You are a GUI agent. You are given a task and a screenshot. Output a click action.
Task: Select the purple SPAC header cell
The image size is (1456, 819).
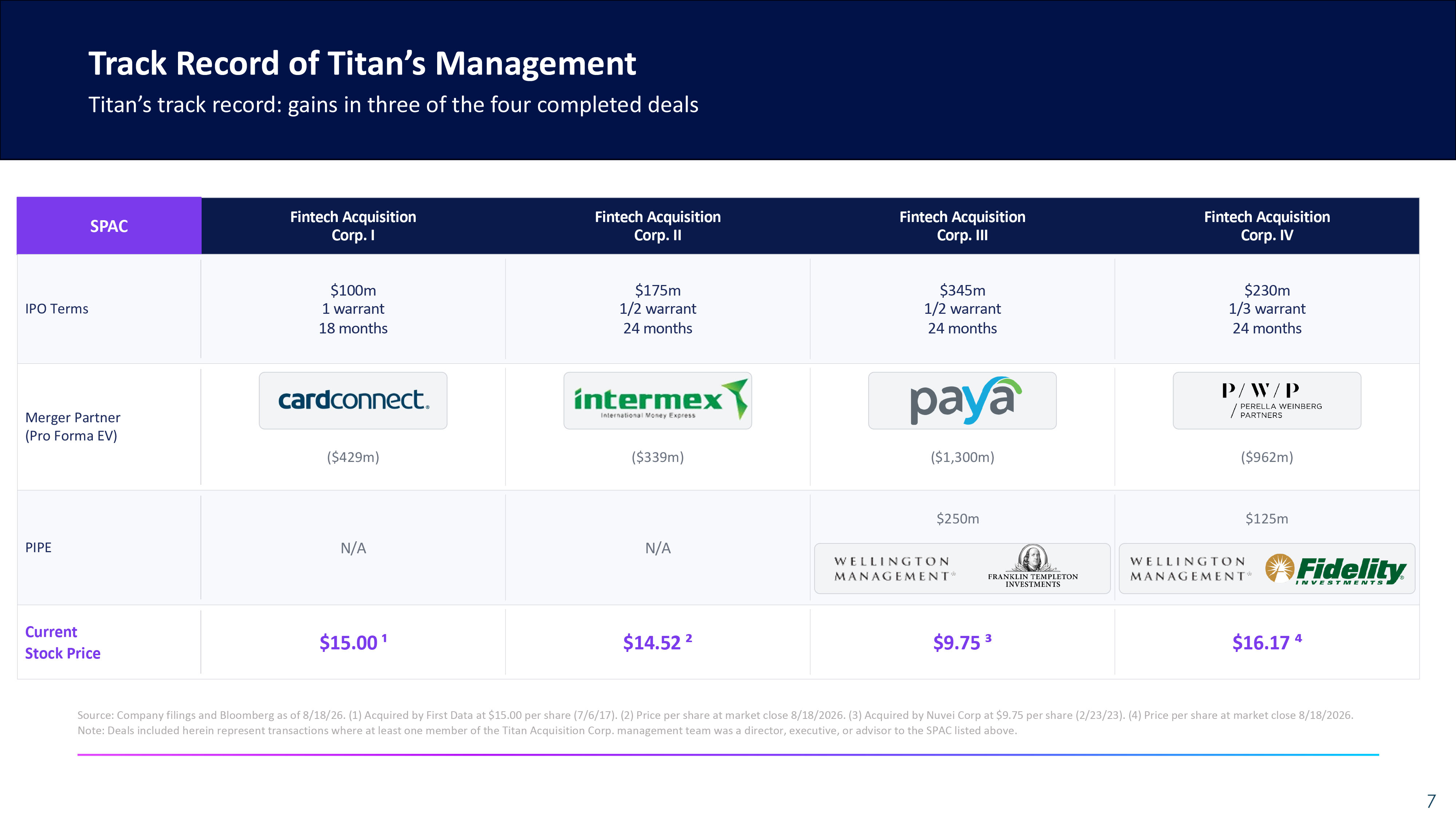(109, 226)
